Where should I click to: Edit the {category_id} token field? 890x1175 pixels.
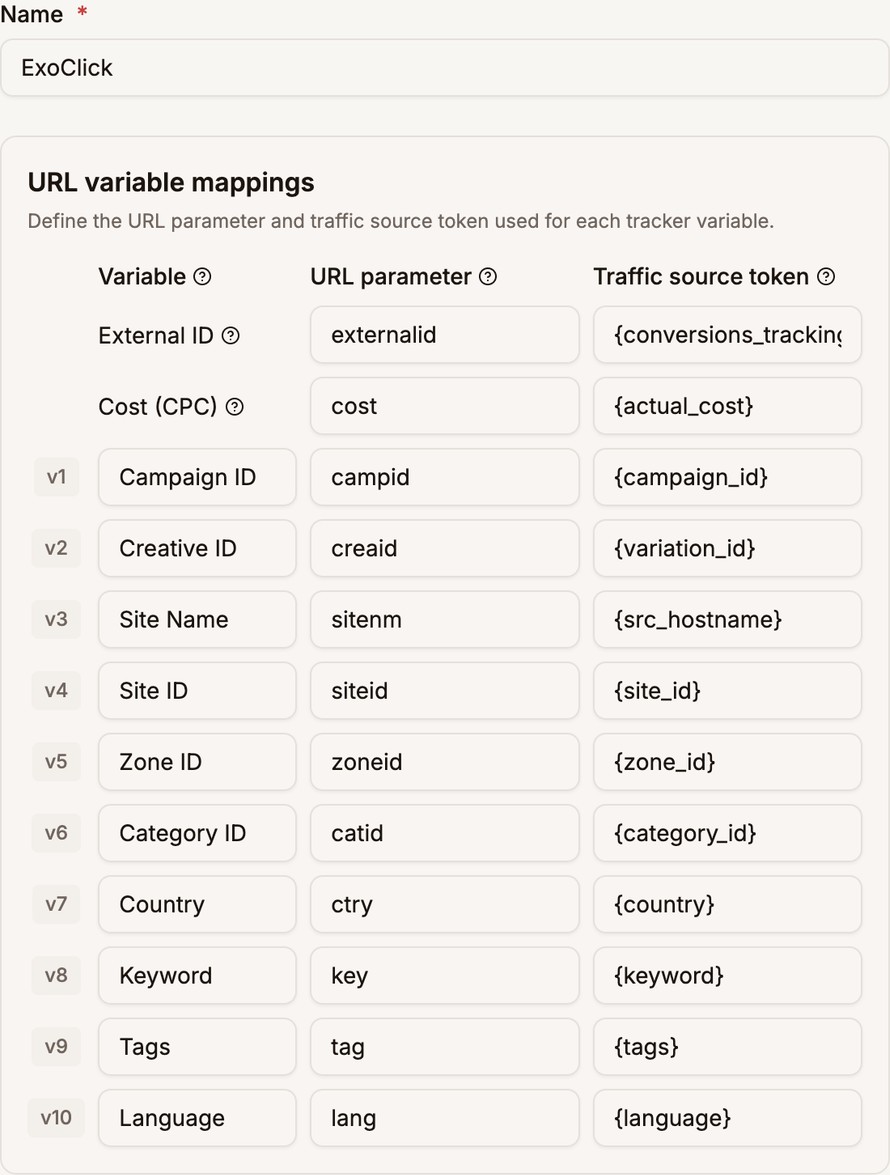[x=727, y=833]
